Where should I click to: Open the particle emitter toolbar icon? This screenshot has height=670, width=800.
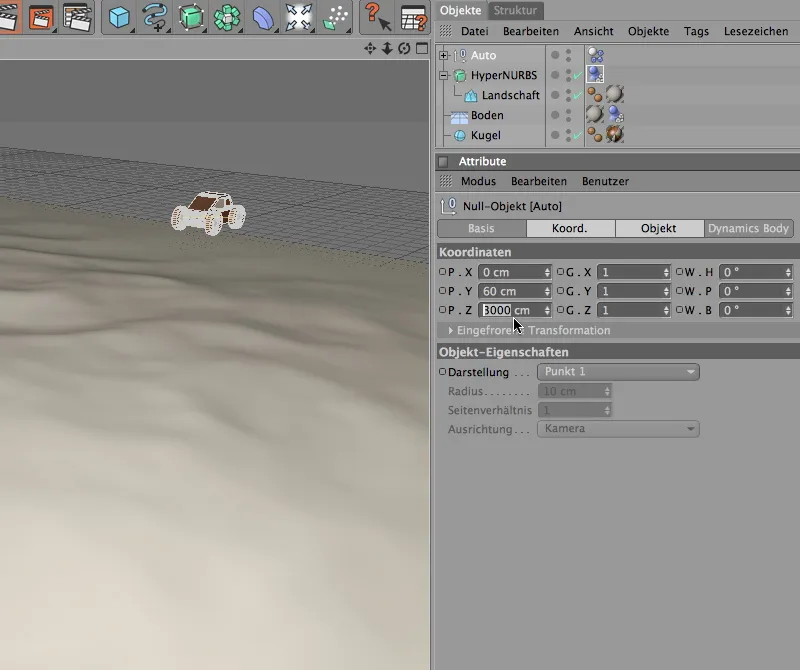[334, 17]
